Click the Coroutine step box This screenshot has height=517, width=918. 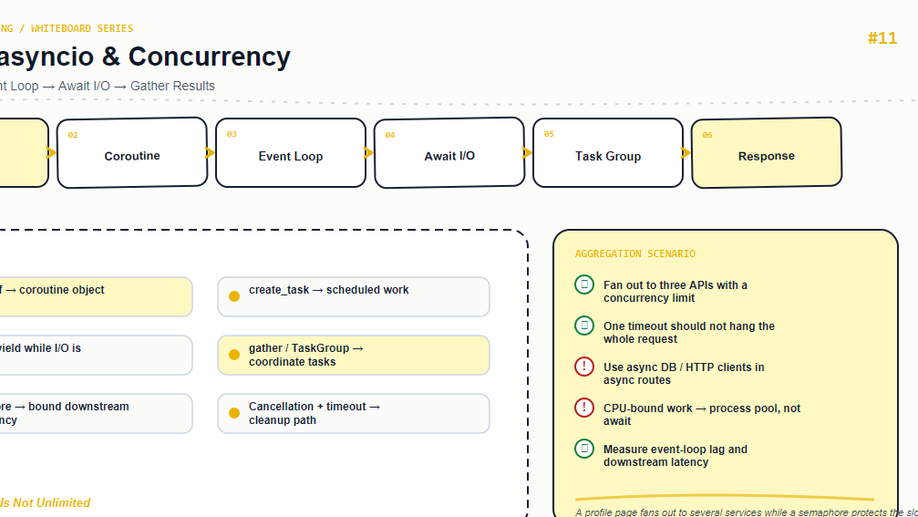click(x=132, y=153)
